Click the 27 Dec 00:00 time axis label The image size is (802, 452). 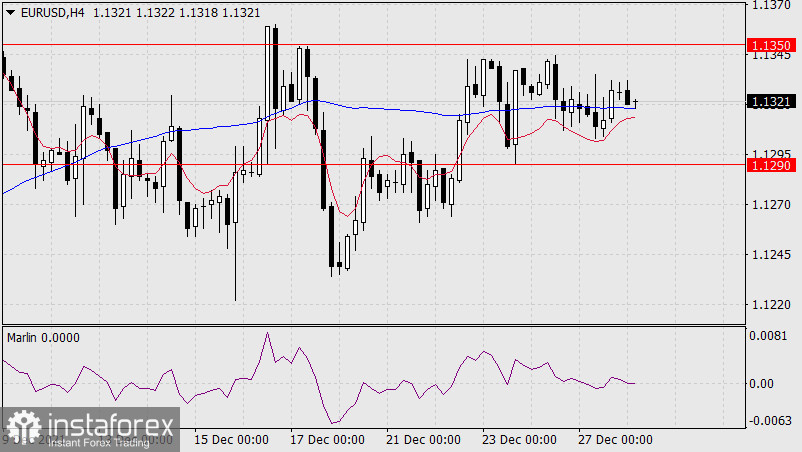tap(615, 439)
